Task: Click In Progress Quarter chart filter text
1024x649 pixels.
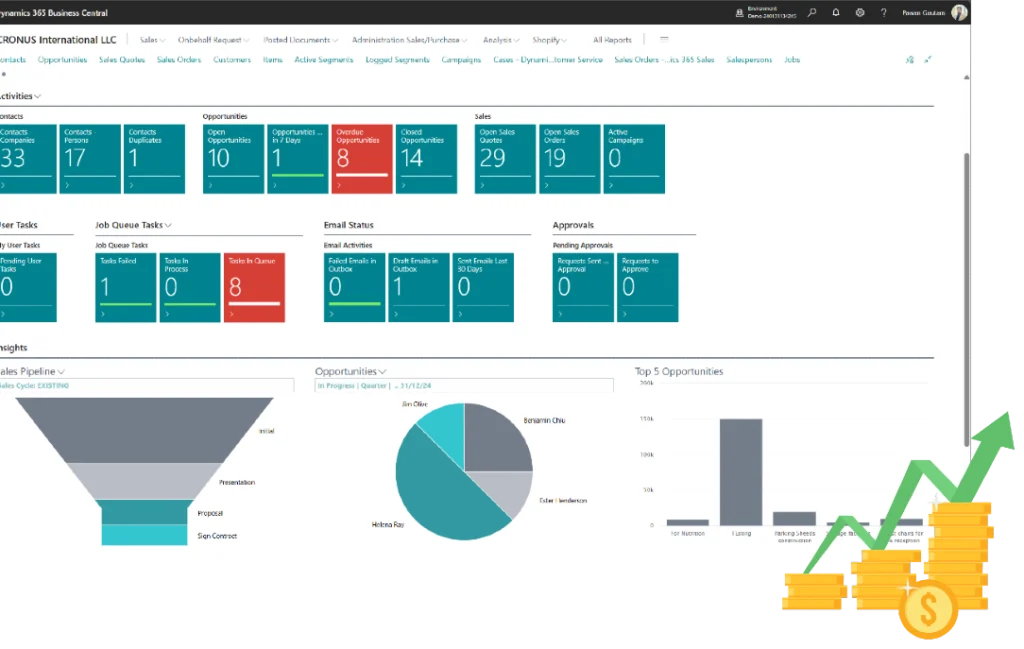Action: (x=374, y=386)
